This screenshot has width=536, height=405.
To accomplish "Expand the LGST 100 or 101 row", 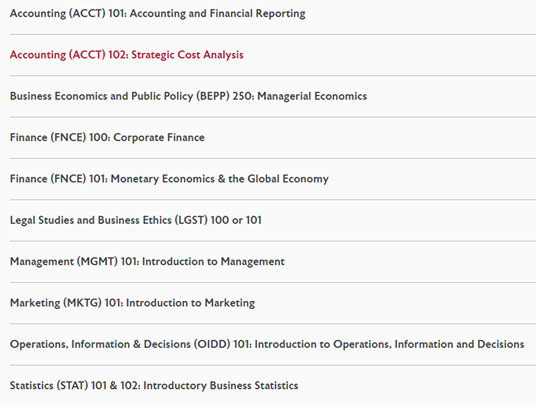I will (273, 220).
